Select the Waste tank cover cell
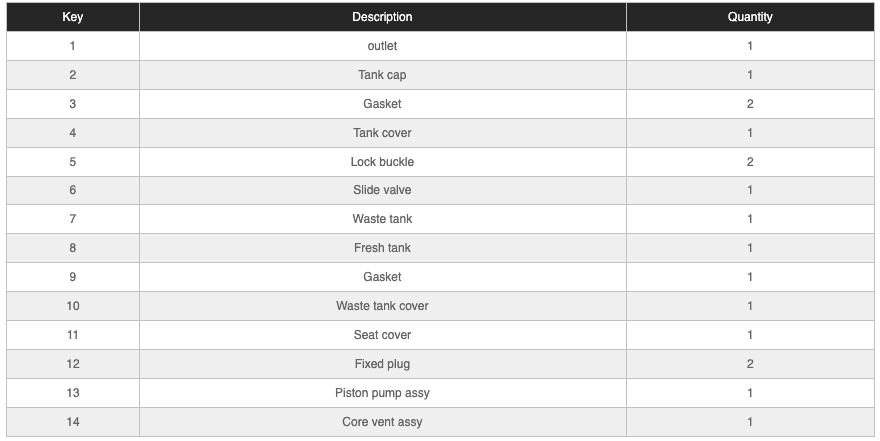880x441 pixels. point(382,306)
